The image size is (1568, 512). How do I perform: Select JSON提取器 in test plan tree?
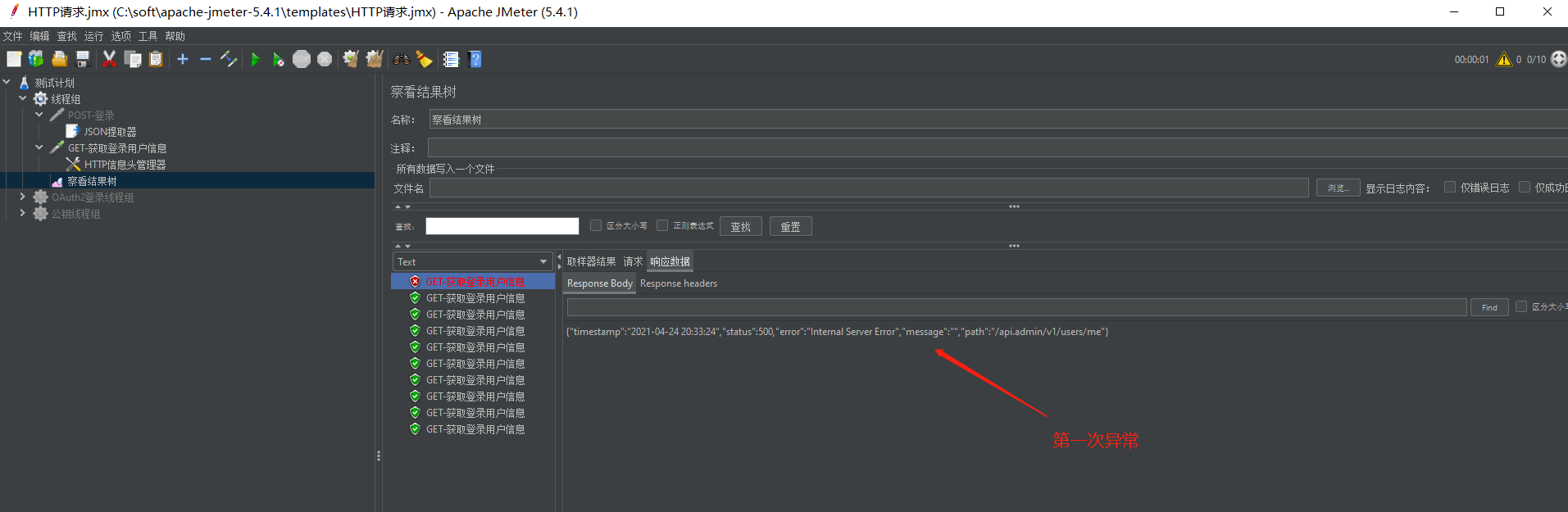(x=110, y=131)
